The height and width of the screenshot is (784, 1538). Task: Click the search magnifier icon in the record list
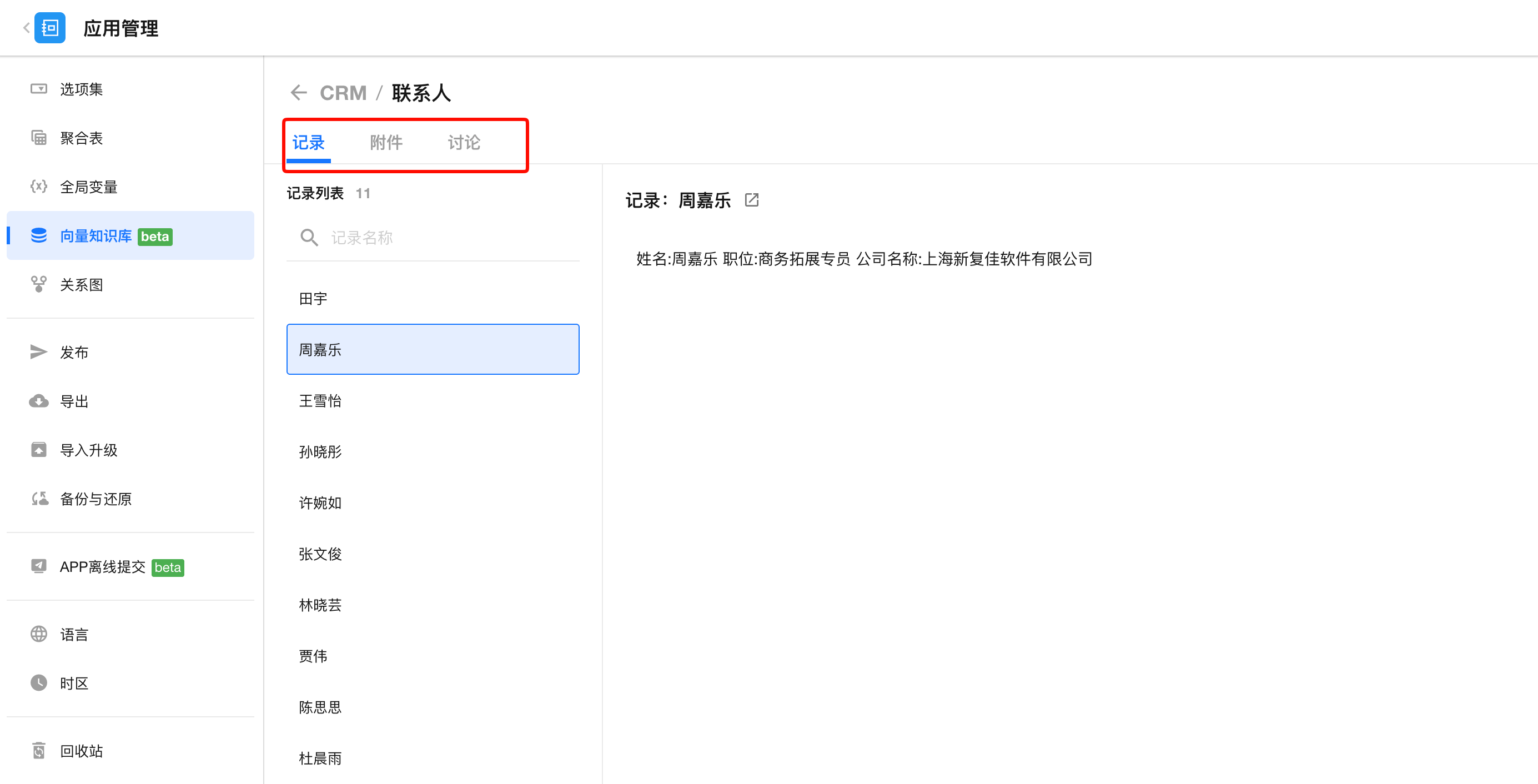309,238
